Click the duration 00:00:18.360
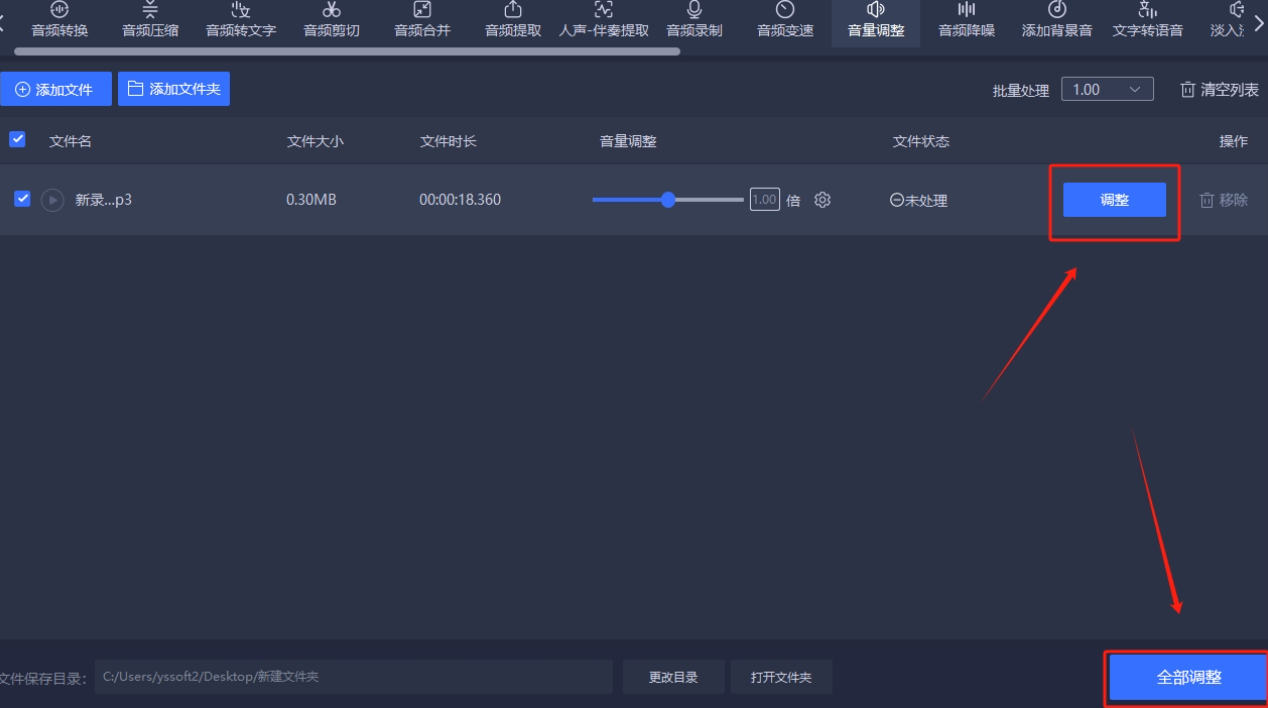This screenshot has width=1268, height=708. click(460, 200)
